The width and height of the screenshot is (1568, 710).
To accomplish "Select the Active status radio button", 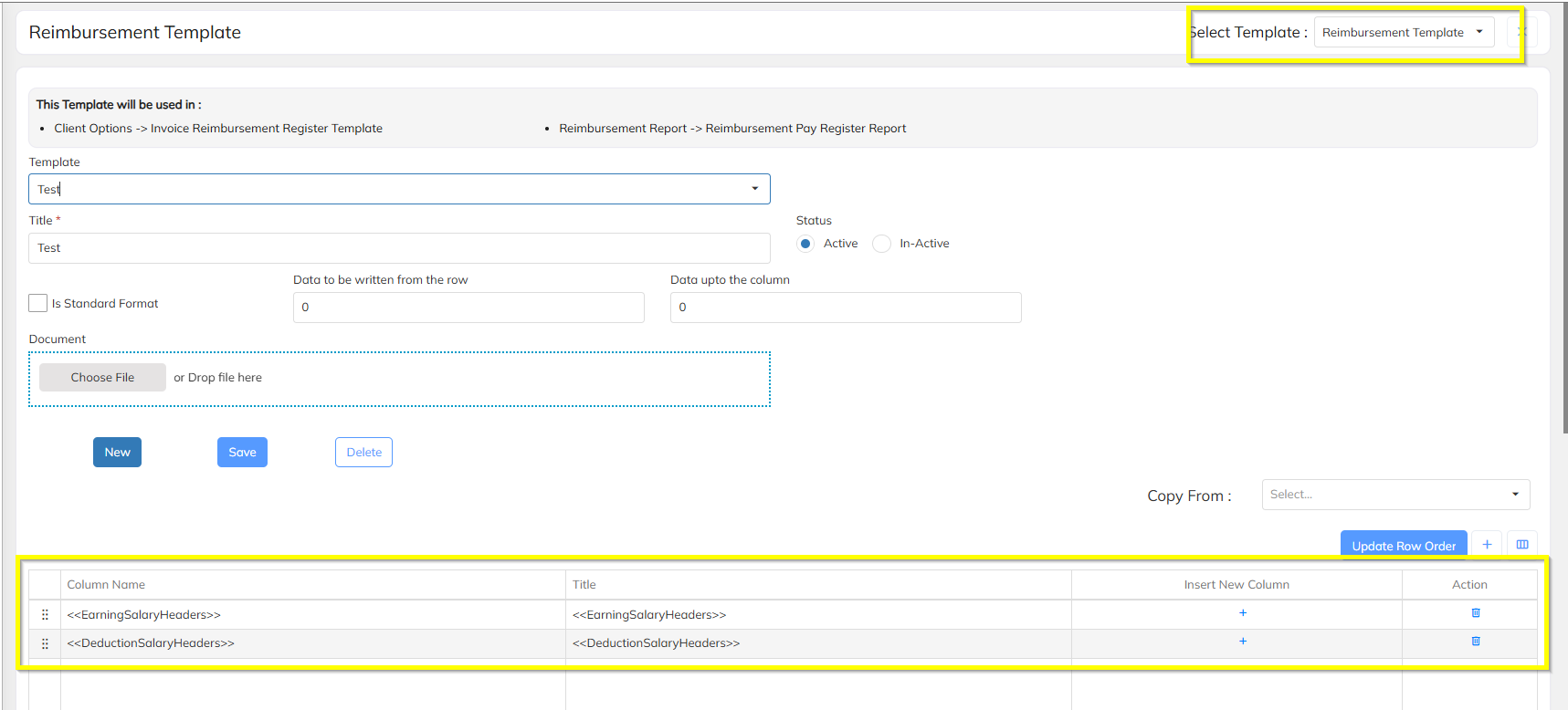I will 805,244.
